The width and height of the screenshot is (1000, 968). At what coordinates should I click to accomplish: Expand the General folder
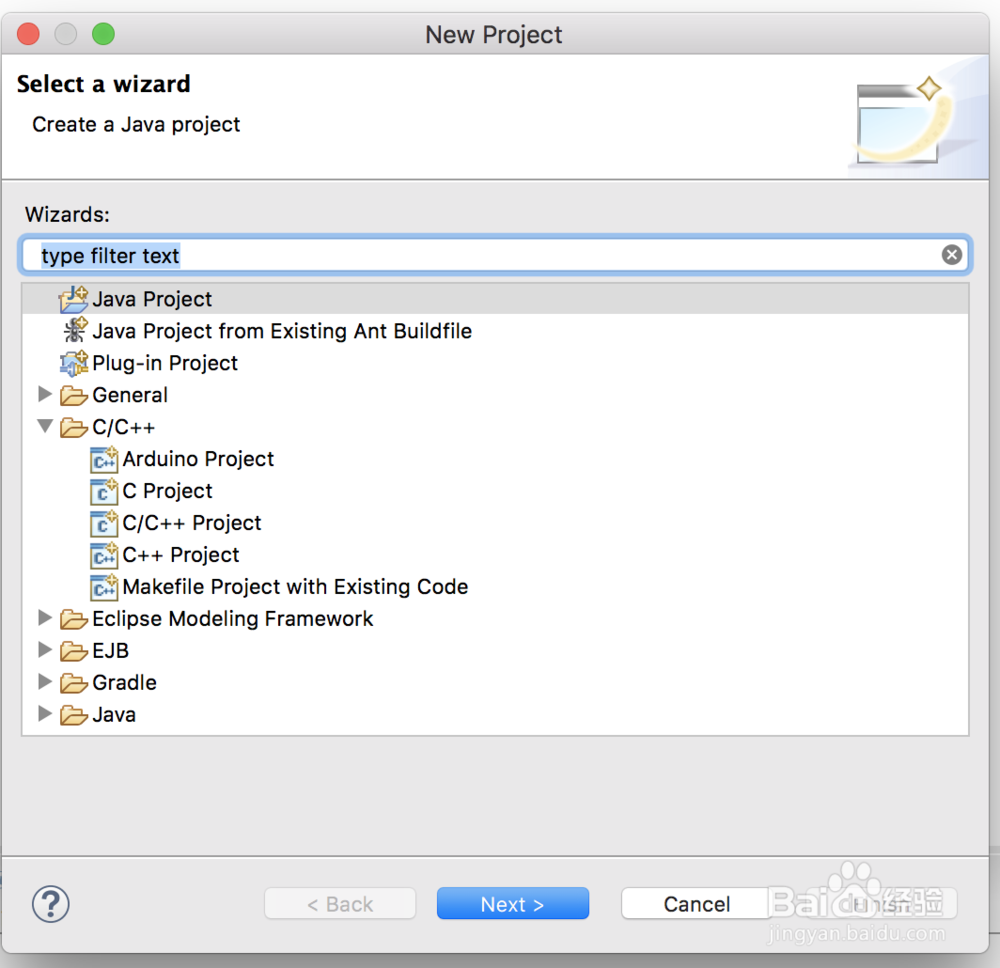coord(45,394)
